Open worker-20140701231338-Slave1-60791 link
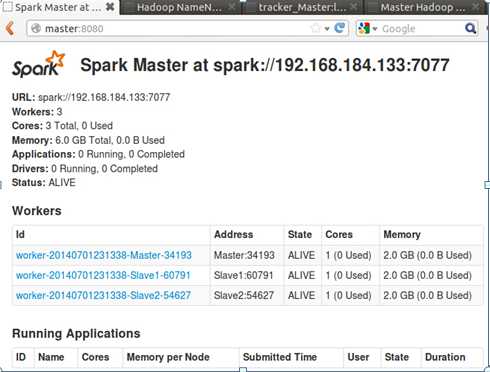 click(103, 275)
